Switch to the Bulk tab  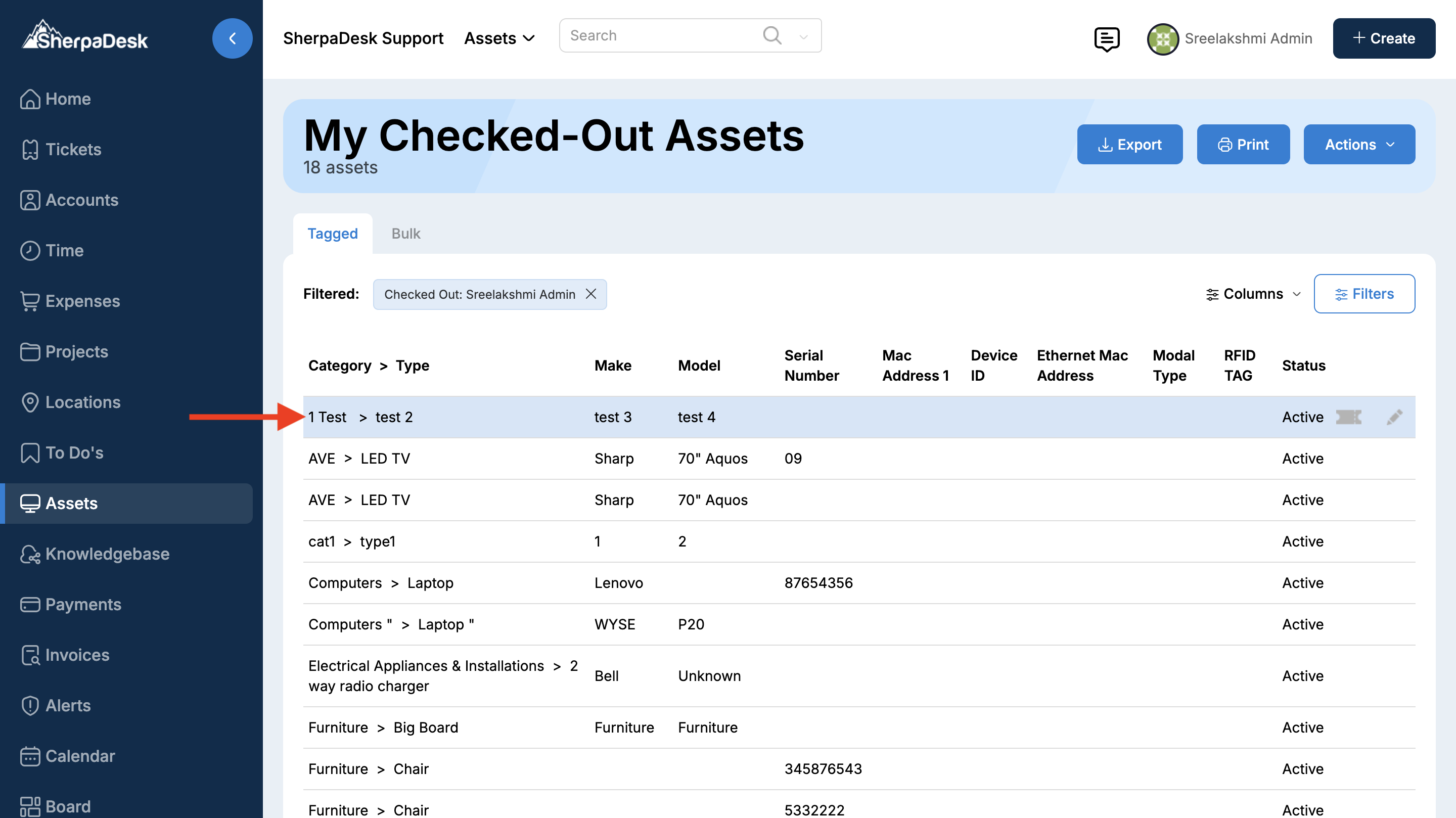[405, 234]
